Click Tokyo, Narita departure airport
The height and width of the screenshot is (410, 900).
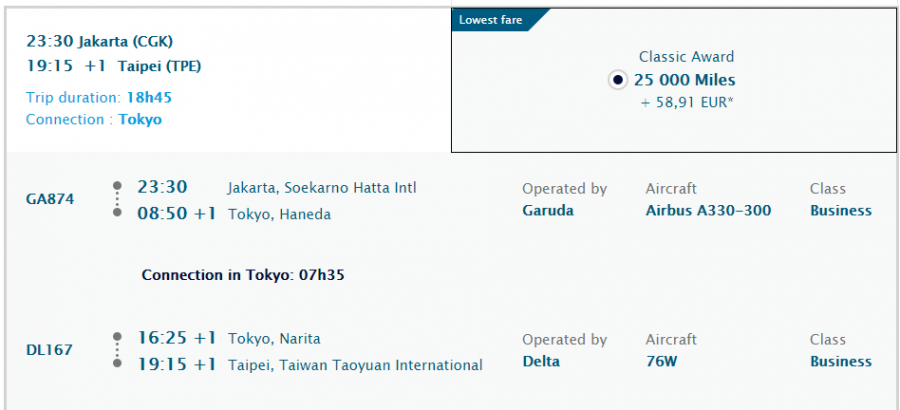(274, 339)
